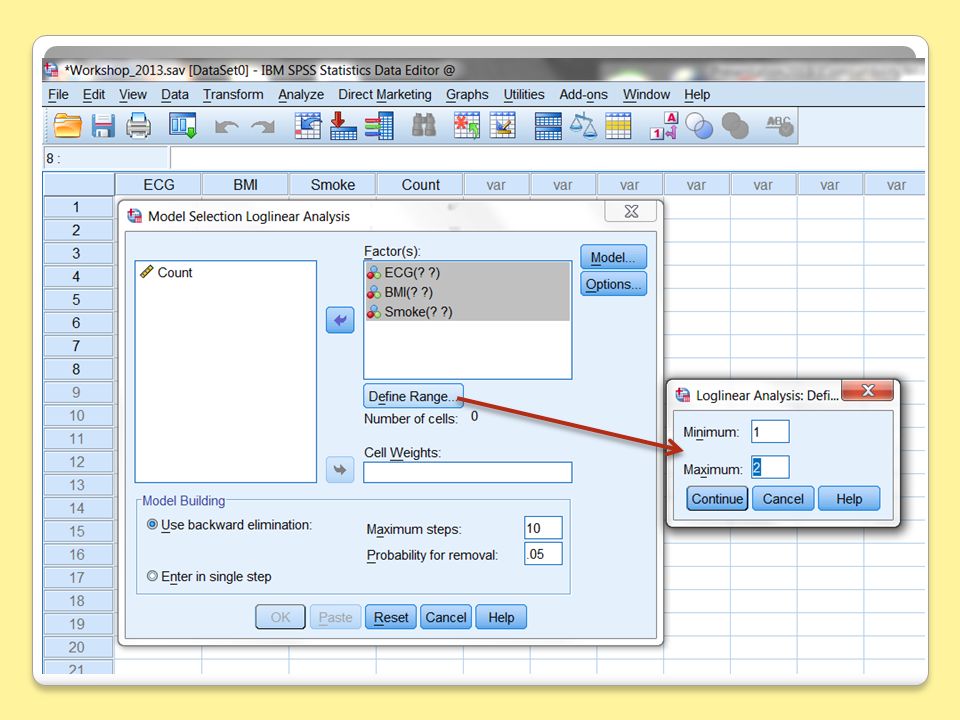This screenshot has width=960, height=720.
Task: Click Cancel in Model Selection Loglinear dialog
Action: click(446, 617)
